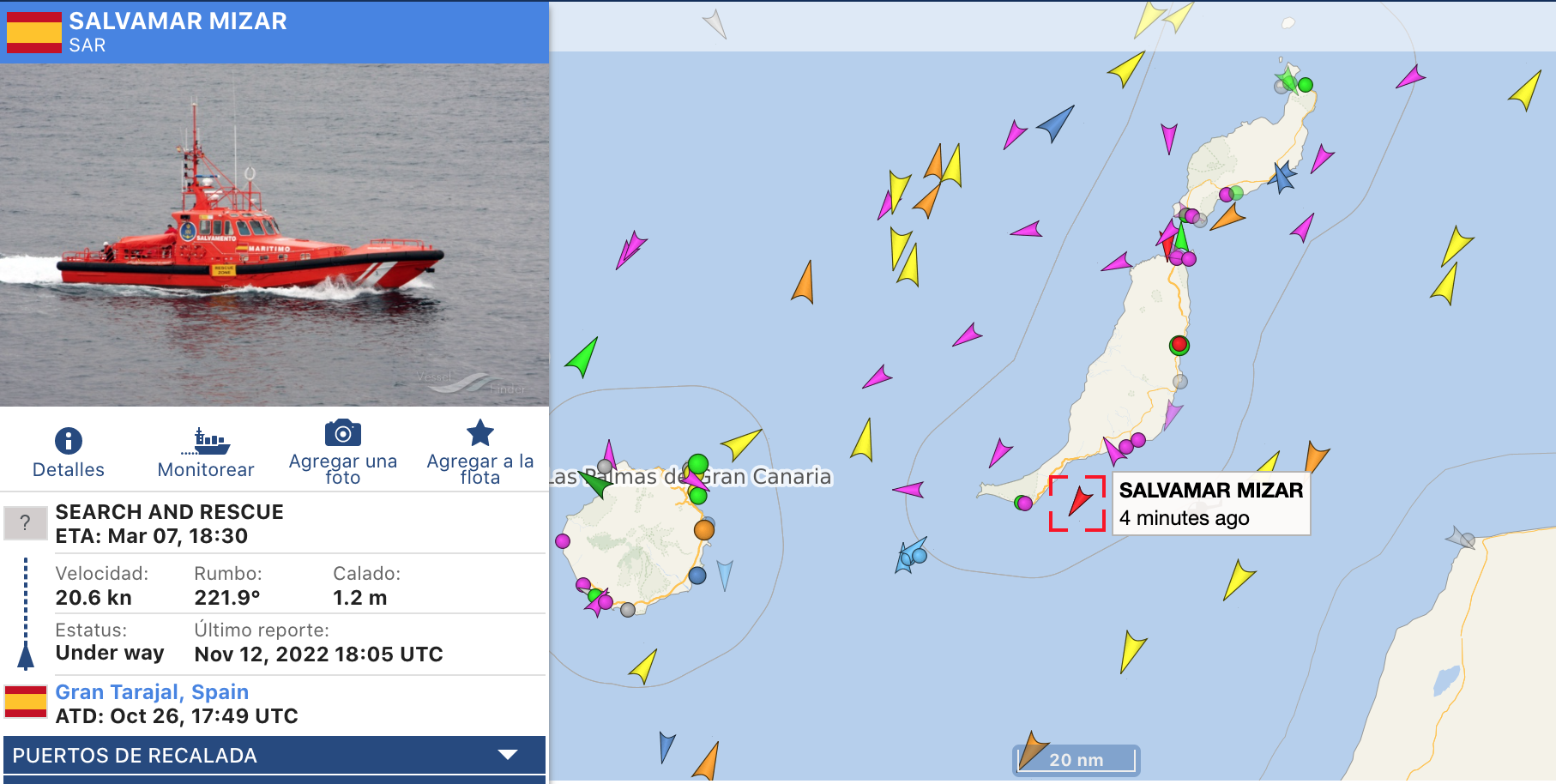Click the Agregar a la flota star icon
Viewport: 1556px width, 784px height.
(480, 433)
